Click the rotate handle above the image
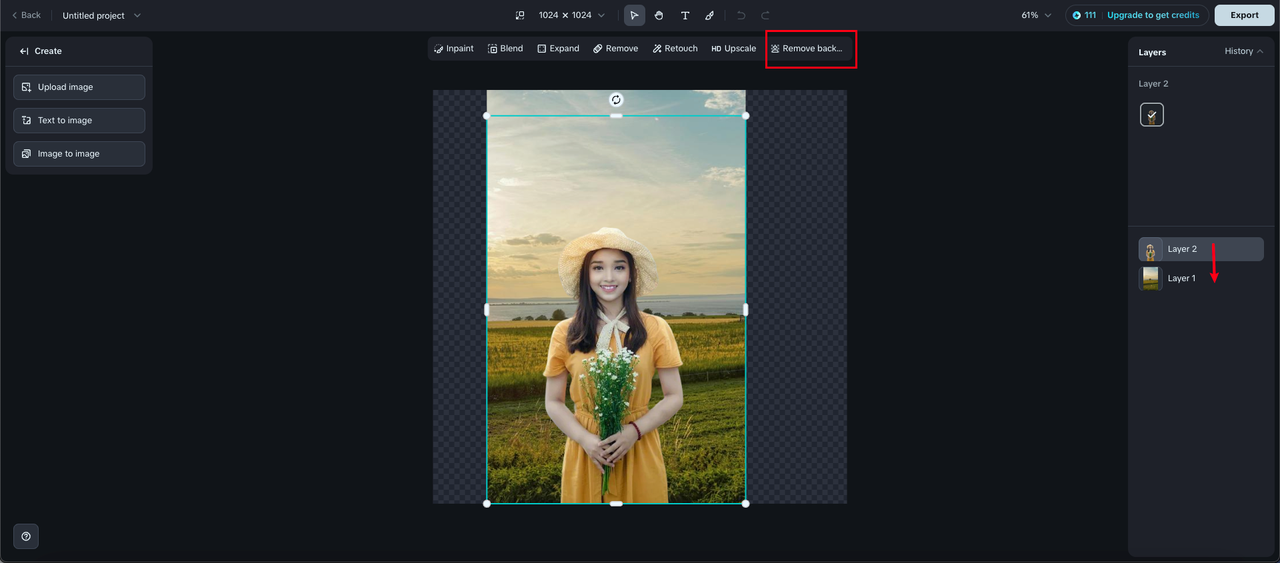 [x=616, y=99]
